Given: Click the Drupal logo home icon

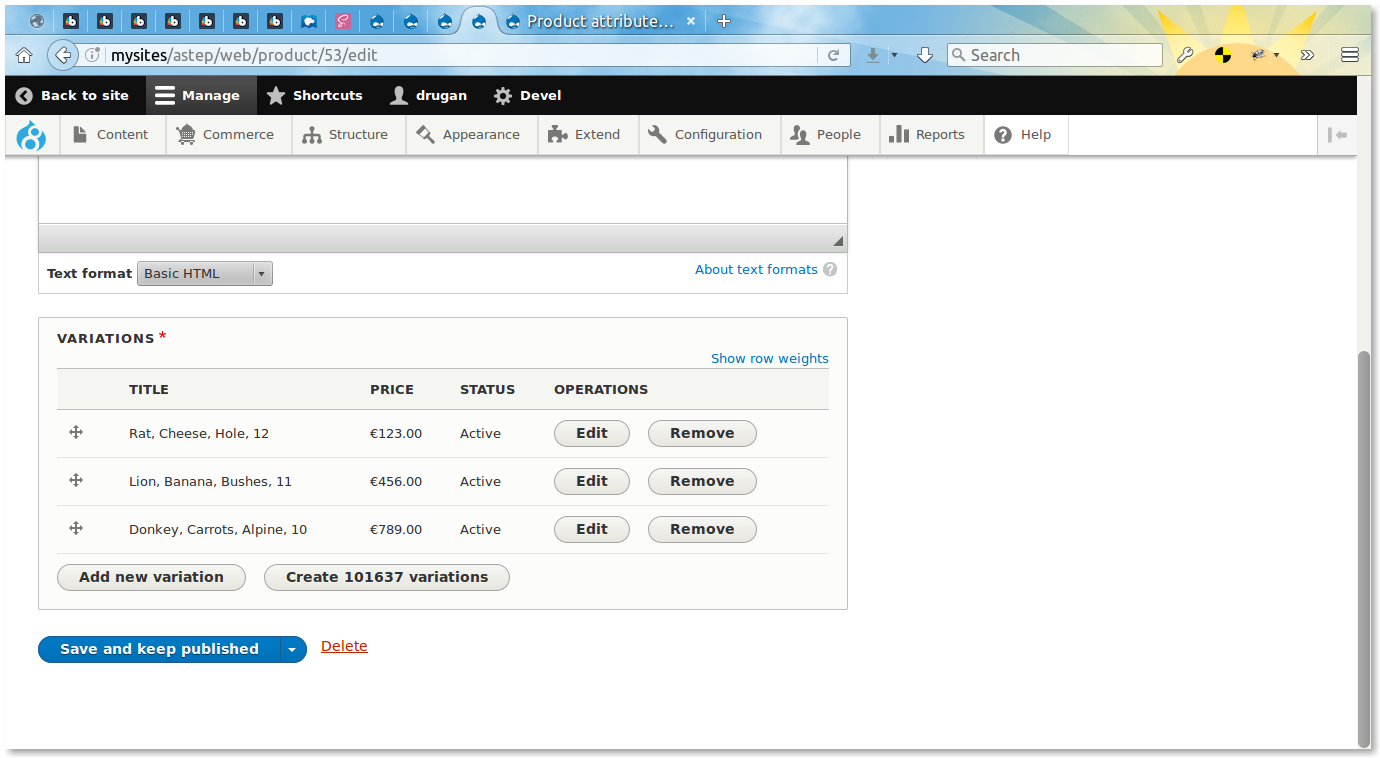Looking at the screenshot, I should coord(32,135).
